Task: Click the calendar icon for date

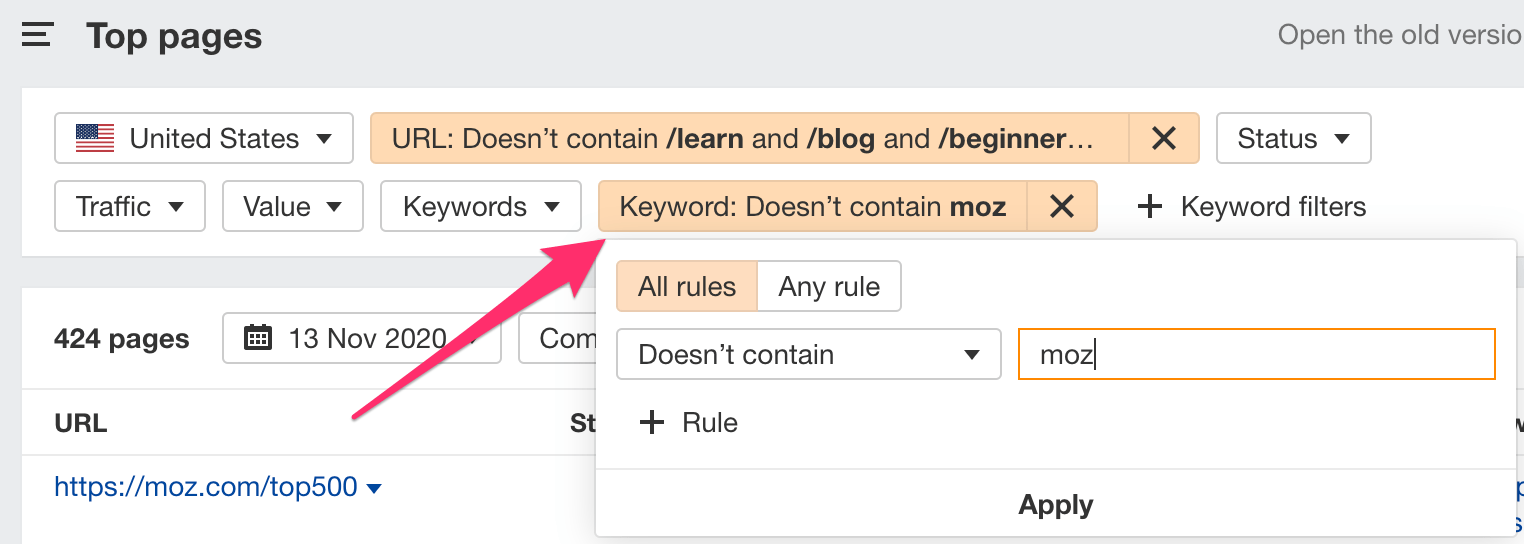Action: pos(258,338)
